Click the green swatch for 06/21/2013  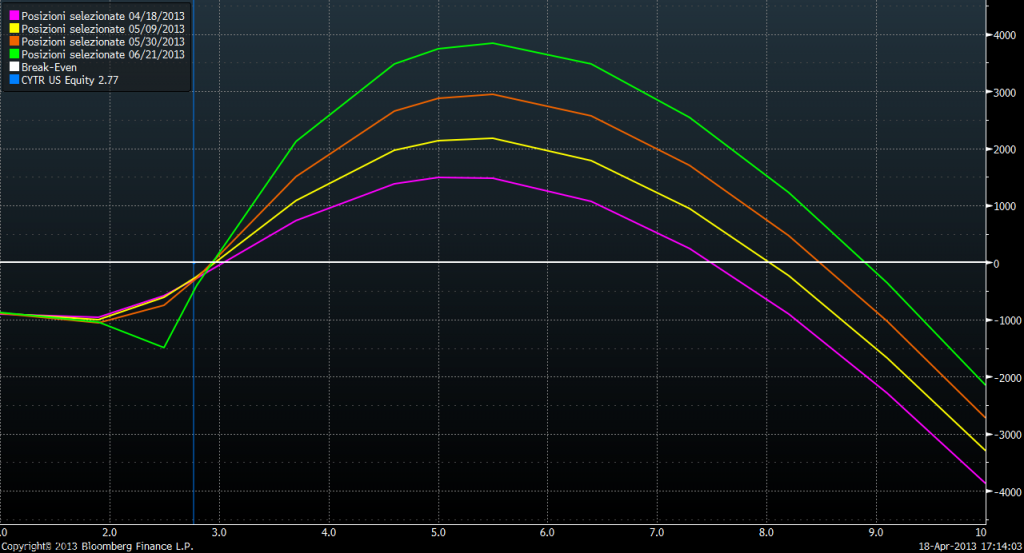[14, 54]
